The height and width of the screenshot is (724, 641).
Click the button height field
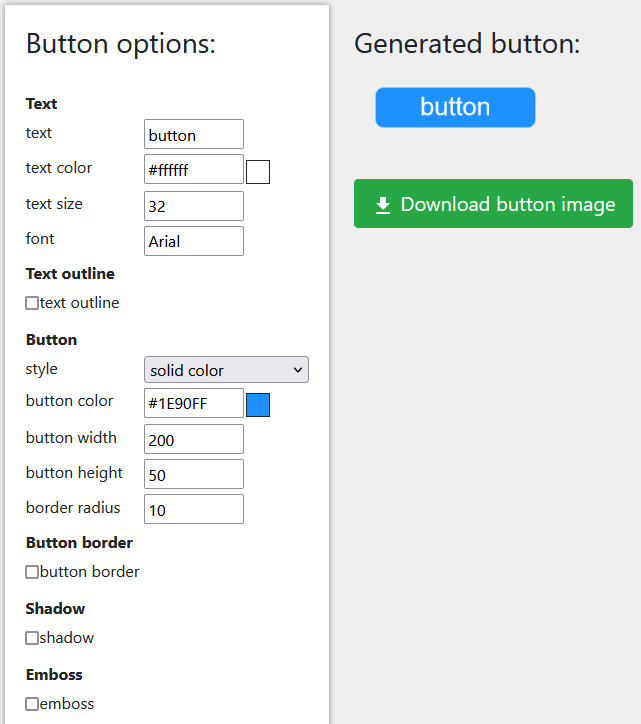194,474
